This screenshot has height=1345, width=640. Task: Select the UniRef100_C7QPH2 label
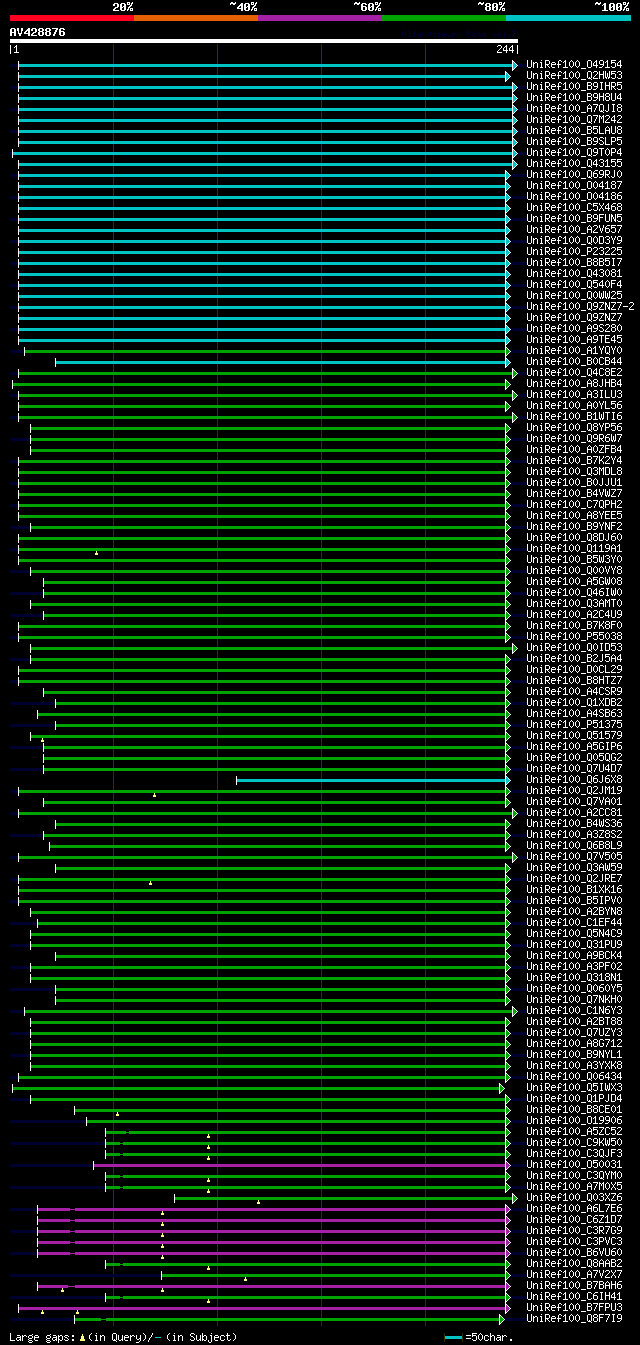tap(574, 505)
